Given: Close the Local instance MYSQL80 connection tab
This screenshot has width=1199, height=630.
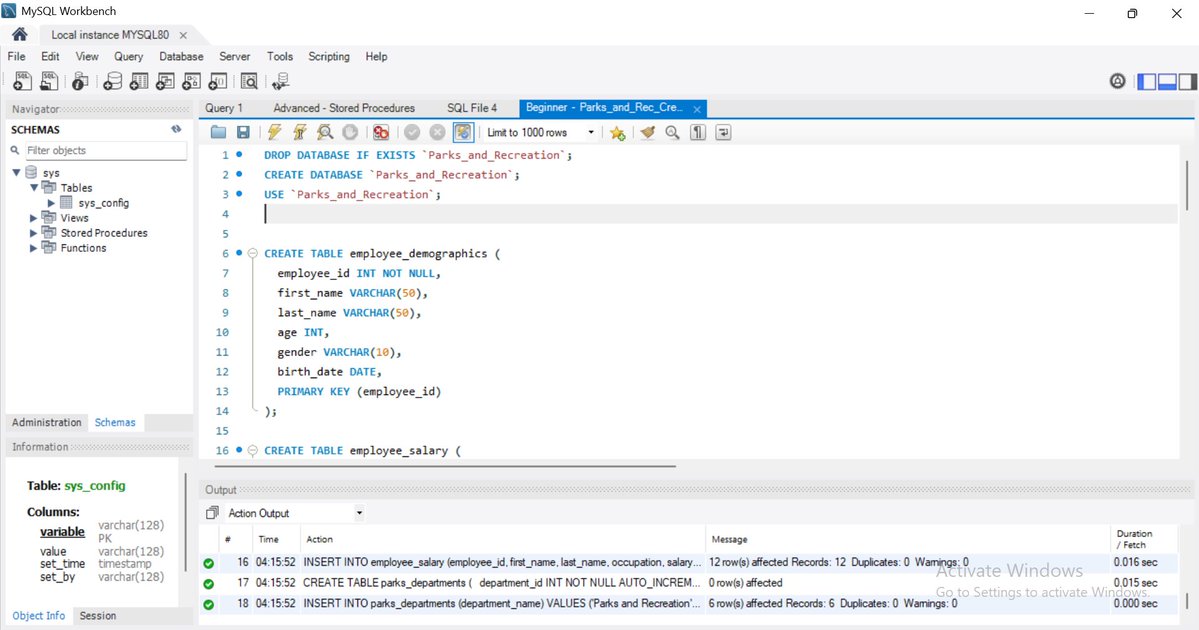Looking at the screenshot, I should [x=183, y=35].
